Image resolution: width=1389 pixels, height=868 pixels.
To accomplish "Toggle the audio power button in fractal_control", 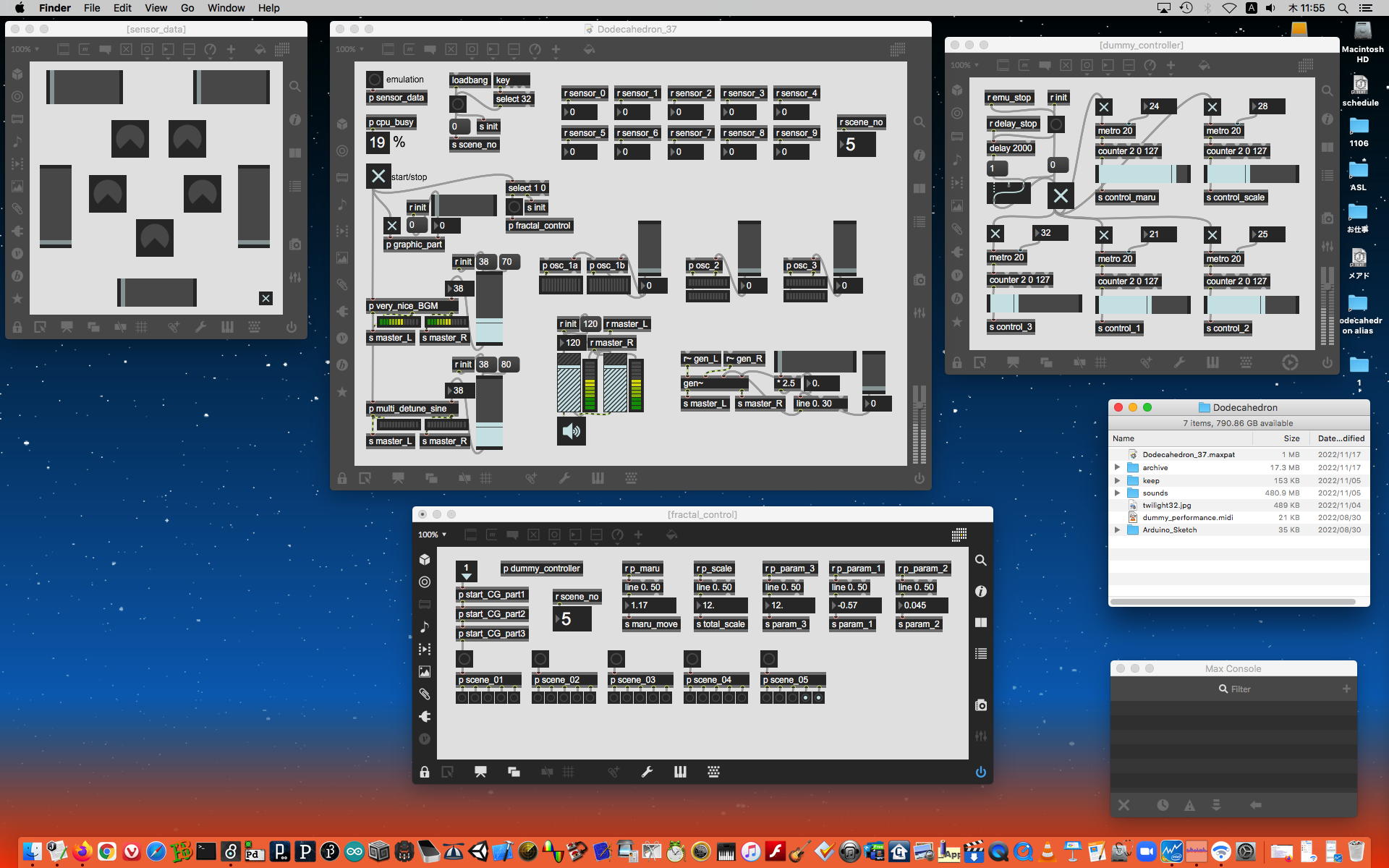I will (x=980, y=772).
